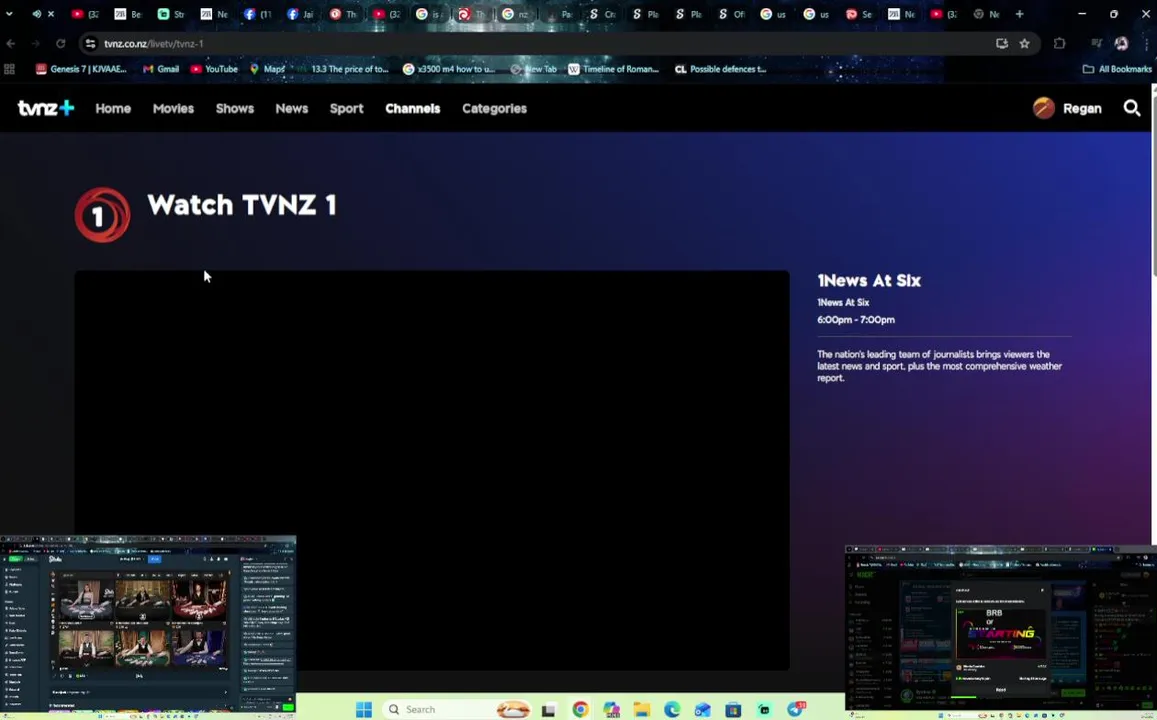Open Task View on the taskbar
This screenshot has width=1157, height=720.
coord(548,710)
